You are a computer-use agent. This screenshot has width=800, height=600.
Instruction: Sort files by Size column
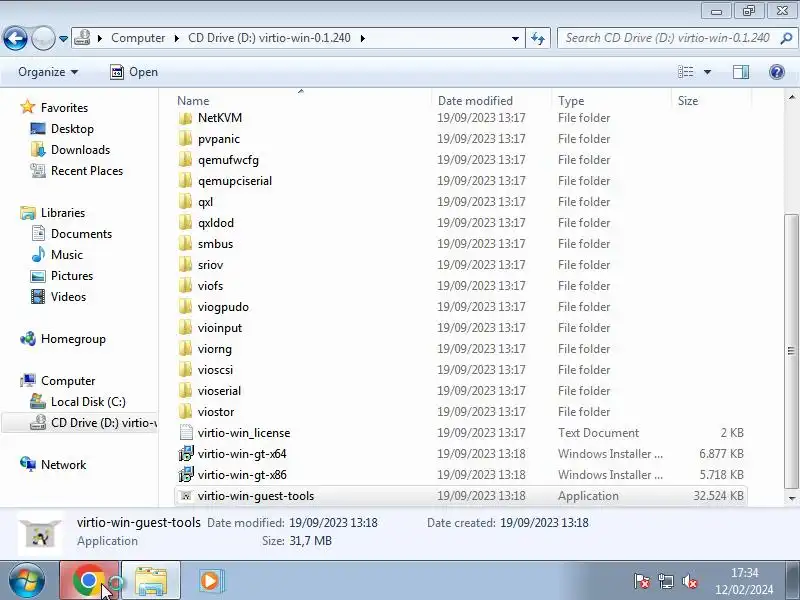(x=688, y=101)
